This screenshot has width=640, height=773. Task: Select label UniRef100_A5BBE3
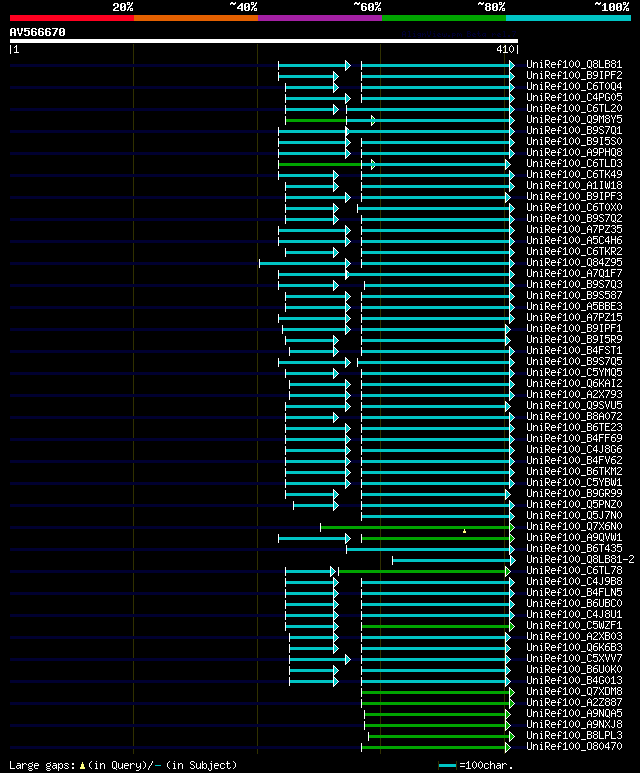(574, 306)
